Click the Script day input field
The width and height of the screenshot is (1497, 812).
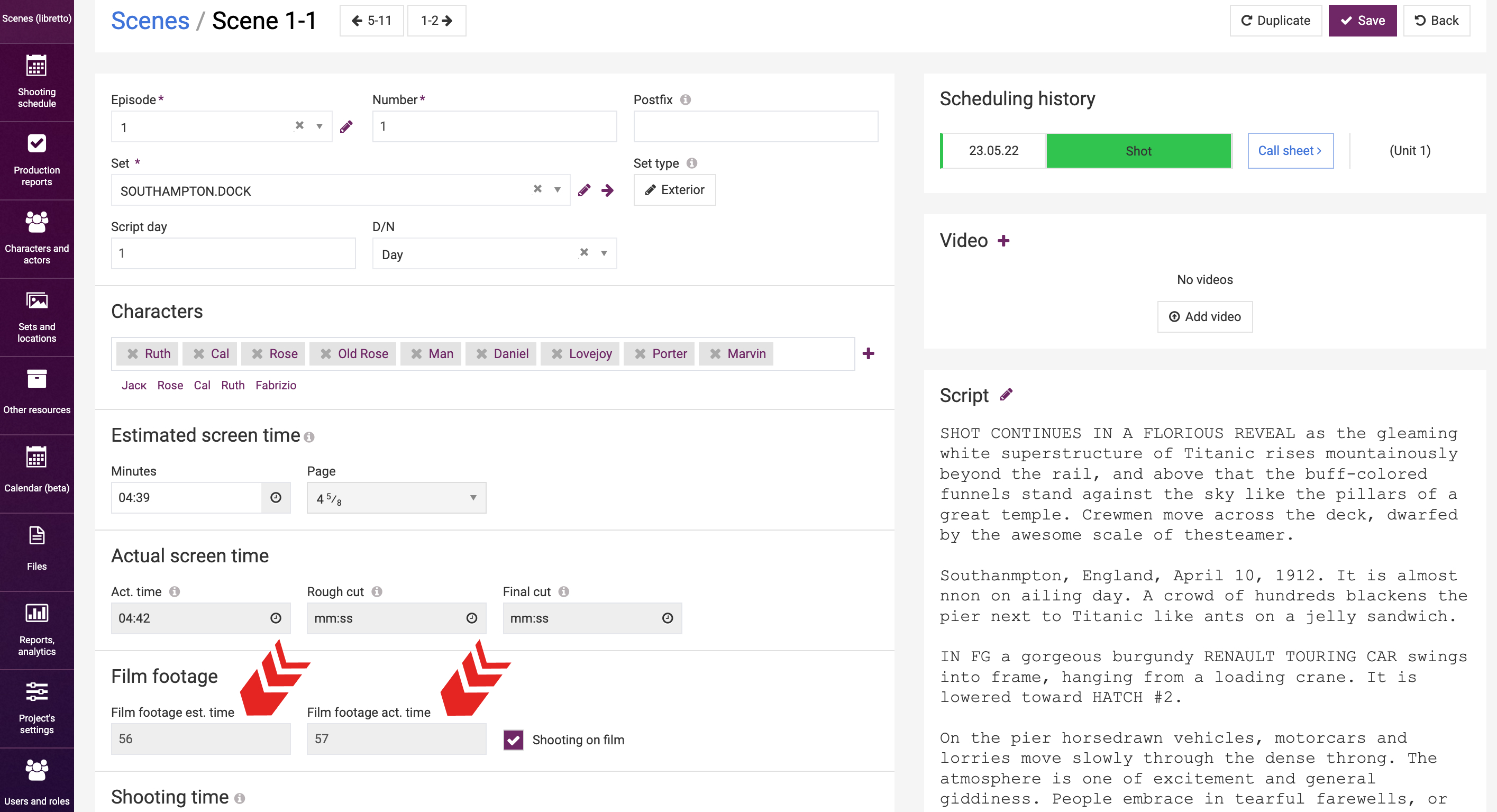point(233,253)
